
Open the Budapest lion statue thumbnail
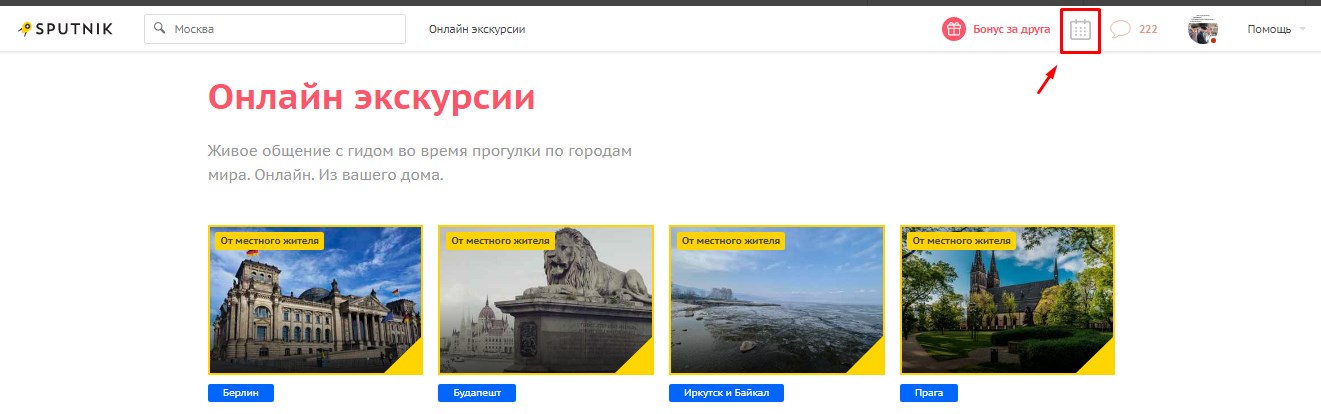click(546, 300)
